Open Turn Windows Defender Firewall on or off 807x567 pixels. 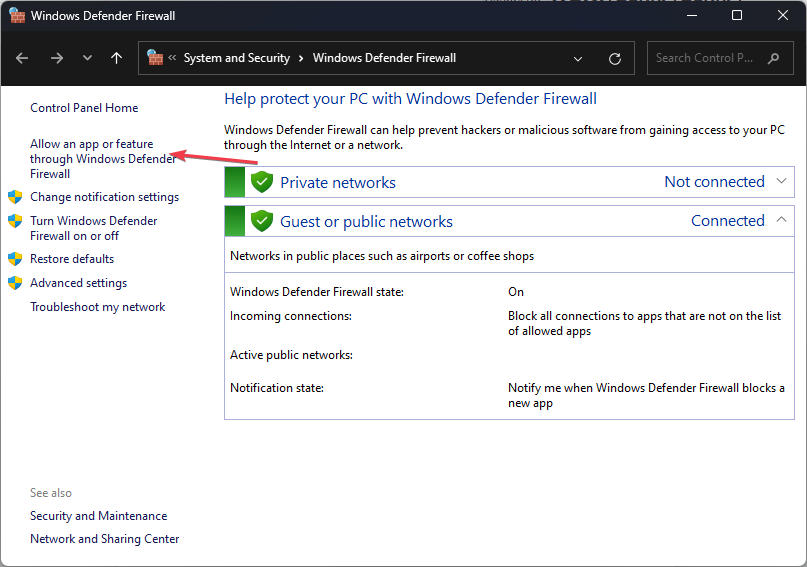[94, 228]
